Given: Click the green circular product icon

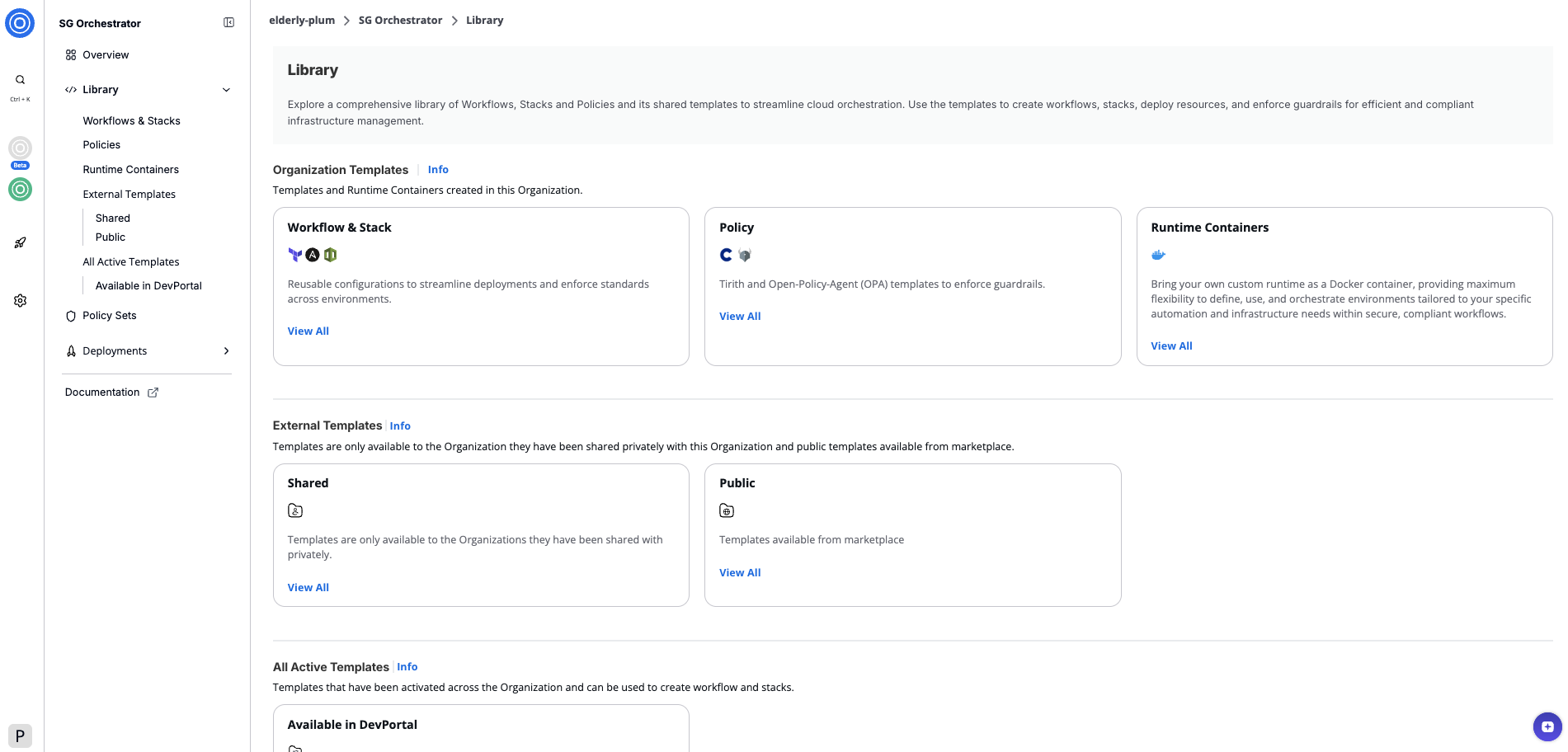Looking at the screenshot, I should click(20, 190).
